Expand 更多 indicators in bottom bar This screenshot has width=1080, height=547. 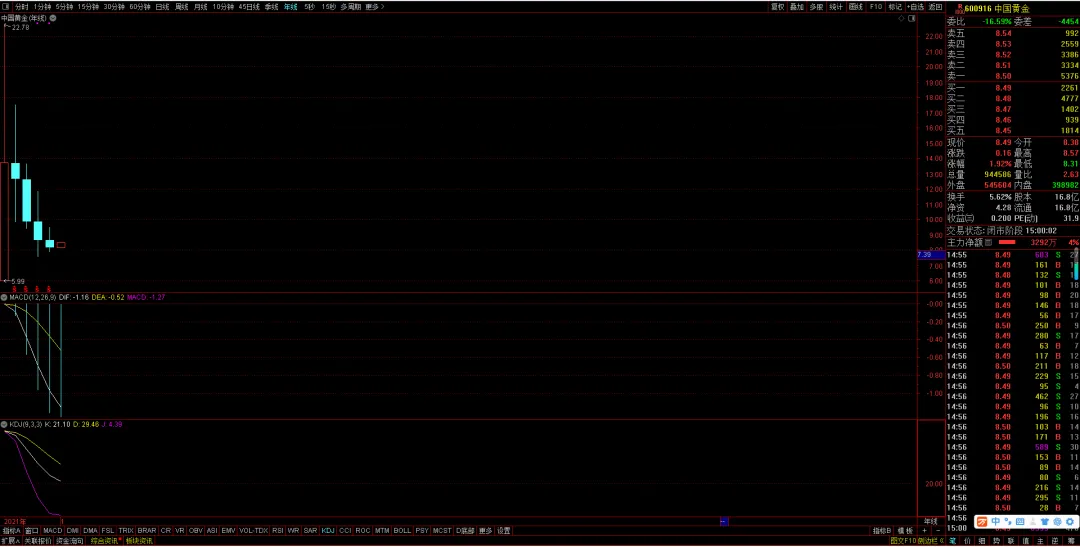[486, 531]
